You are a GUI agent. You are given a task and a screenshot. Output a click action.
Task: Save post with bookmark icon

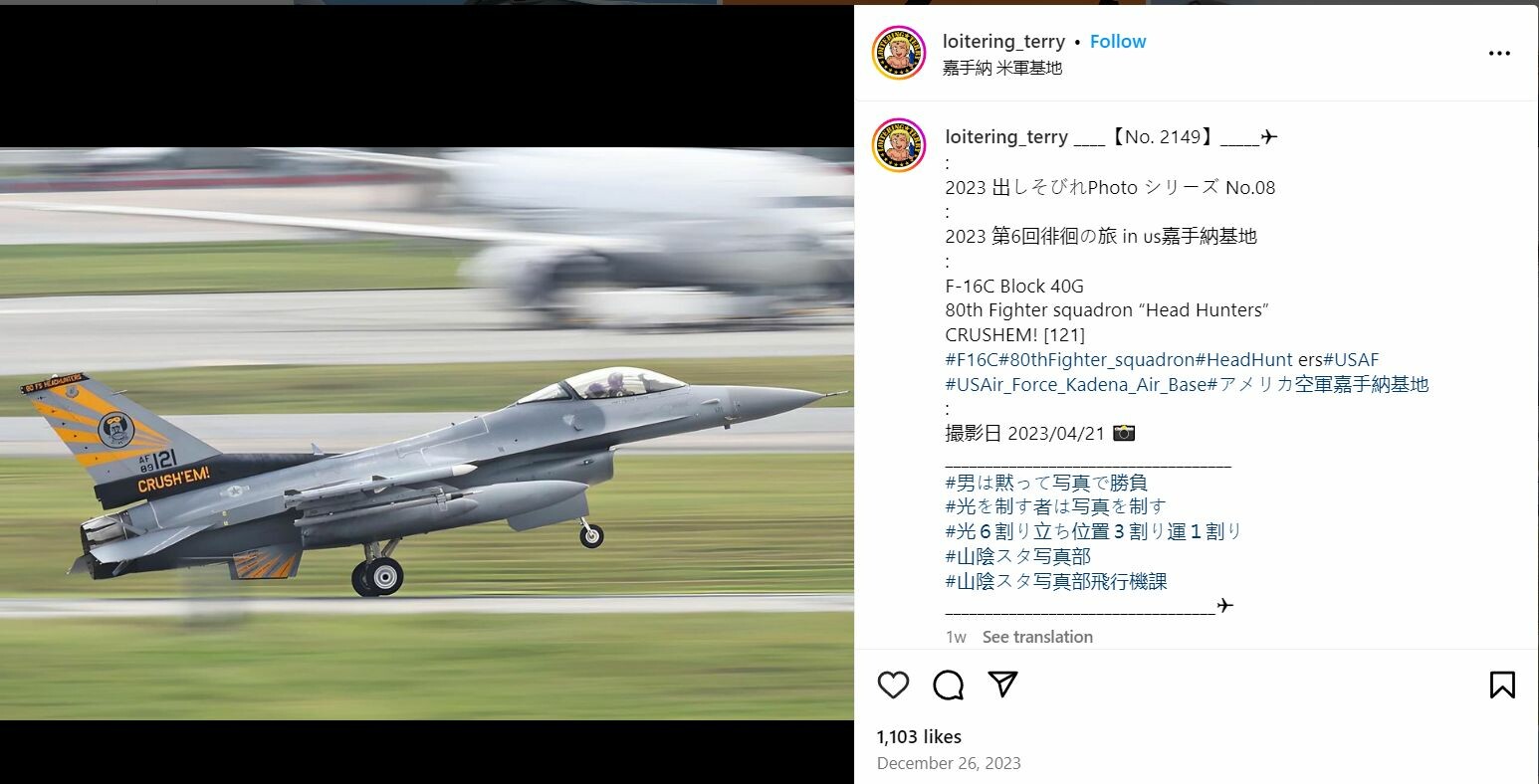click(x=1502, y=685)
